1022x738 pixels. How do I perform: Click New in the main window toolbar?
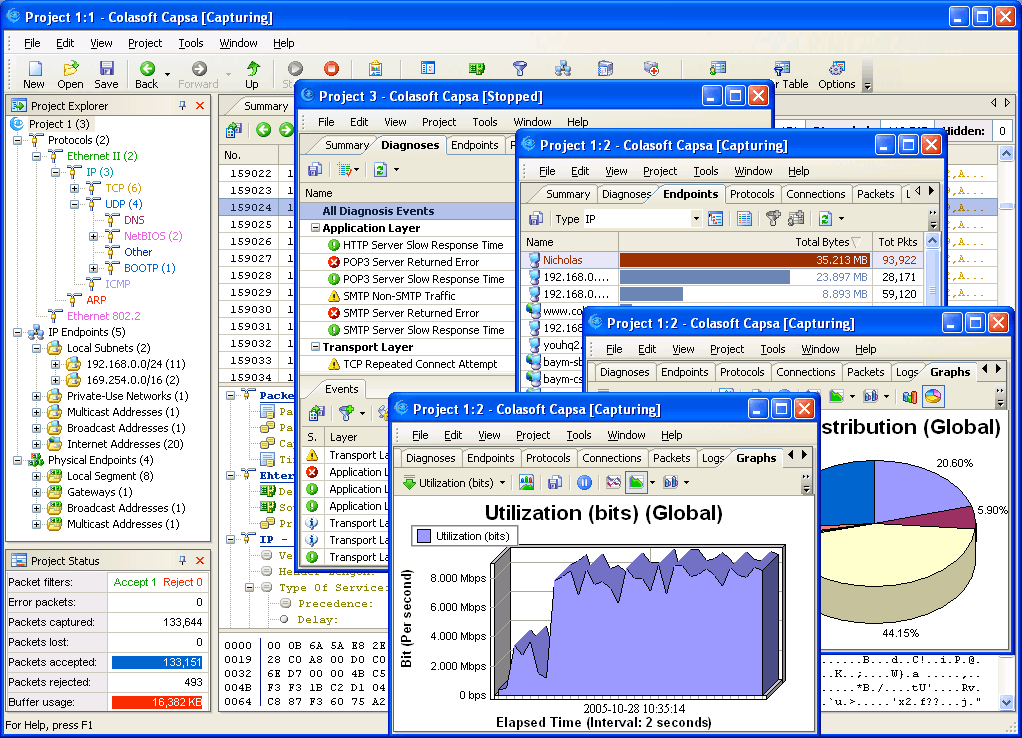tap(34, 74)
